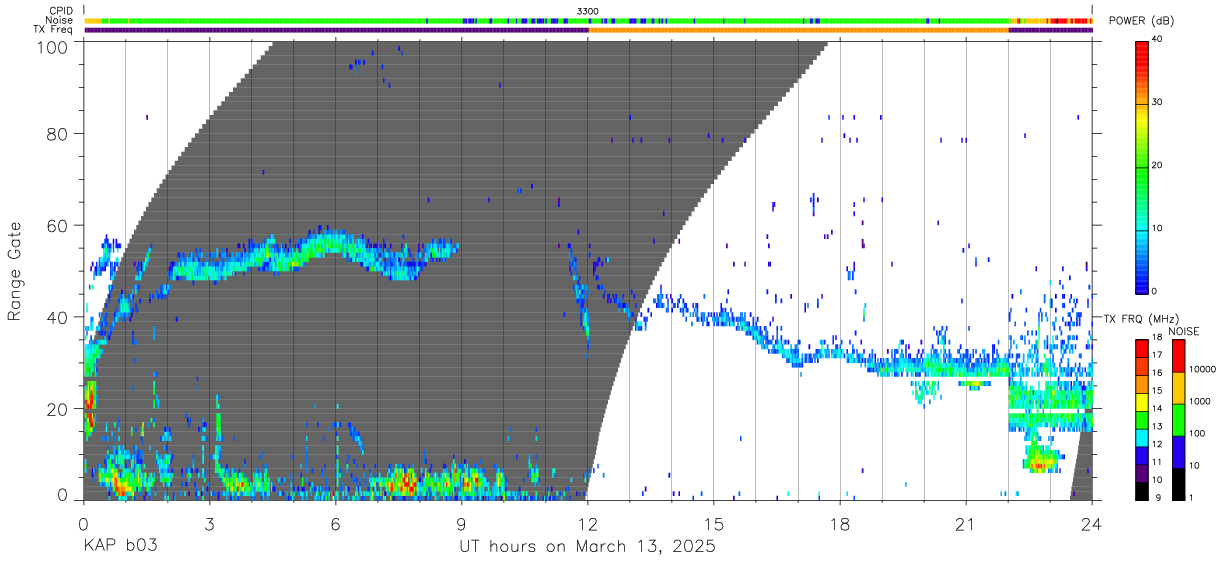Click the CPID label at top left
The width and height of the screenshot is (1228, 567).
60,11
